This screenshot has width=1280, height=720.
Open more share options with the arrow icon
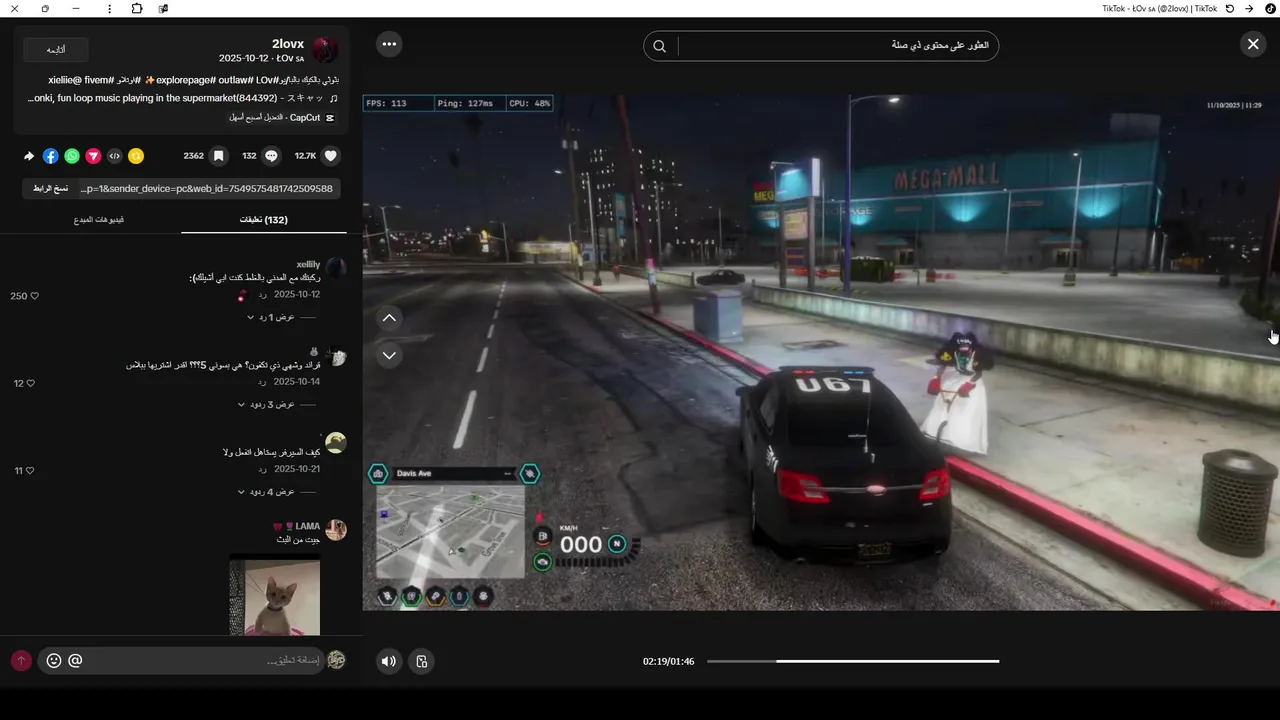click(x=29, y=156)
